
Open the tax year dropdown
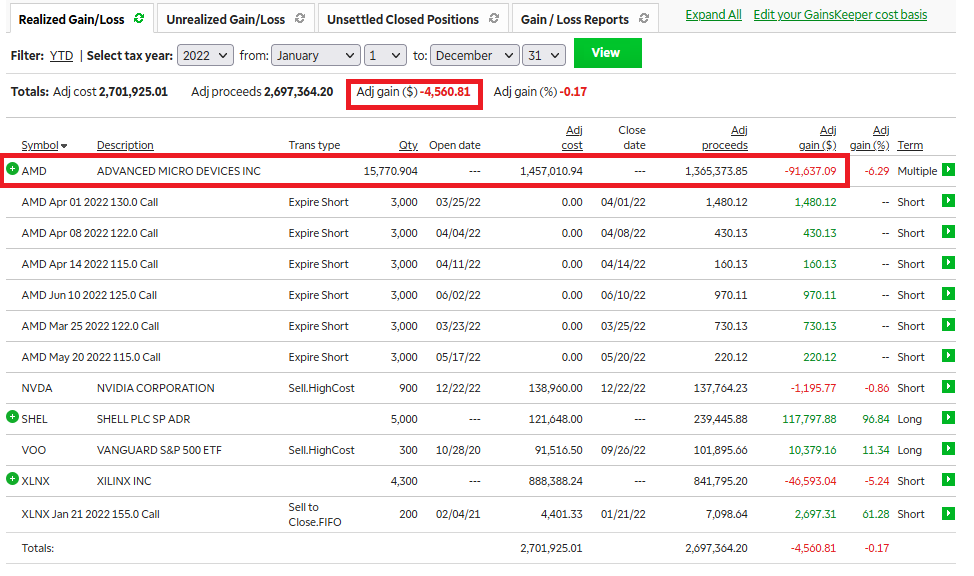206,56
